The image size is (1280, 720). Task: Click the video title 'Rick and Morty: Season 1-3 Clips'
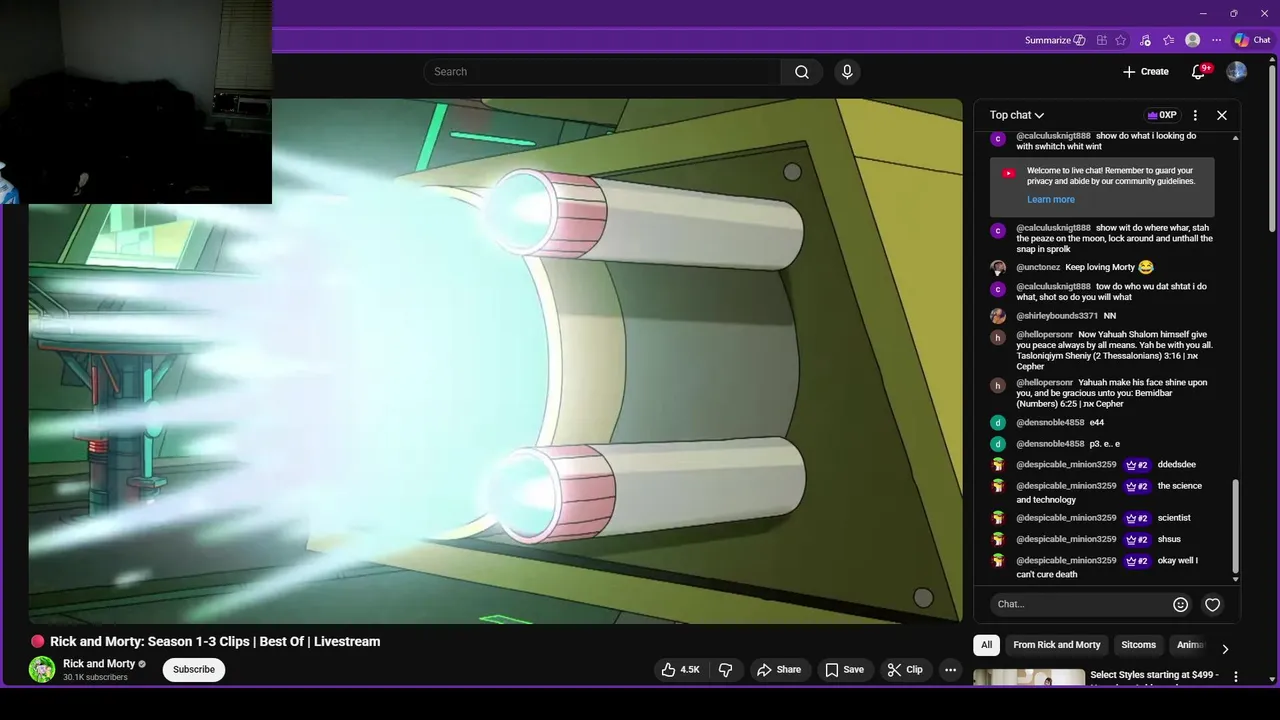point(215,642)
